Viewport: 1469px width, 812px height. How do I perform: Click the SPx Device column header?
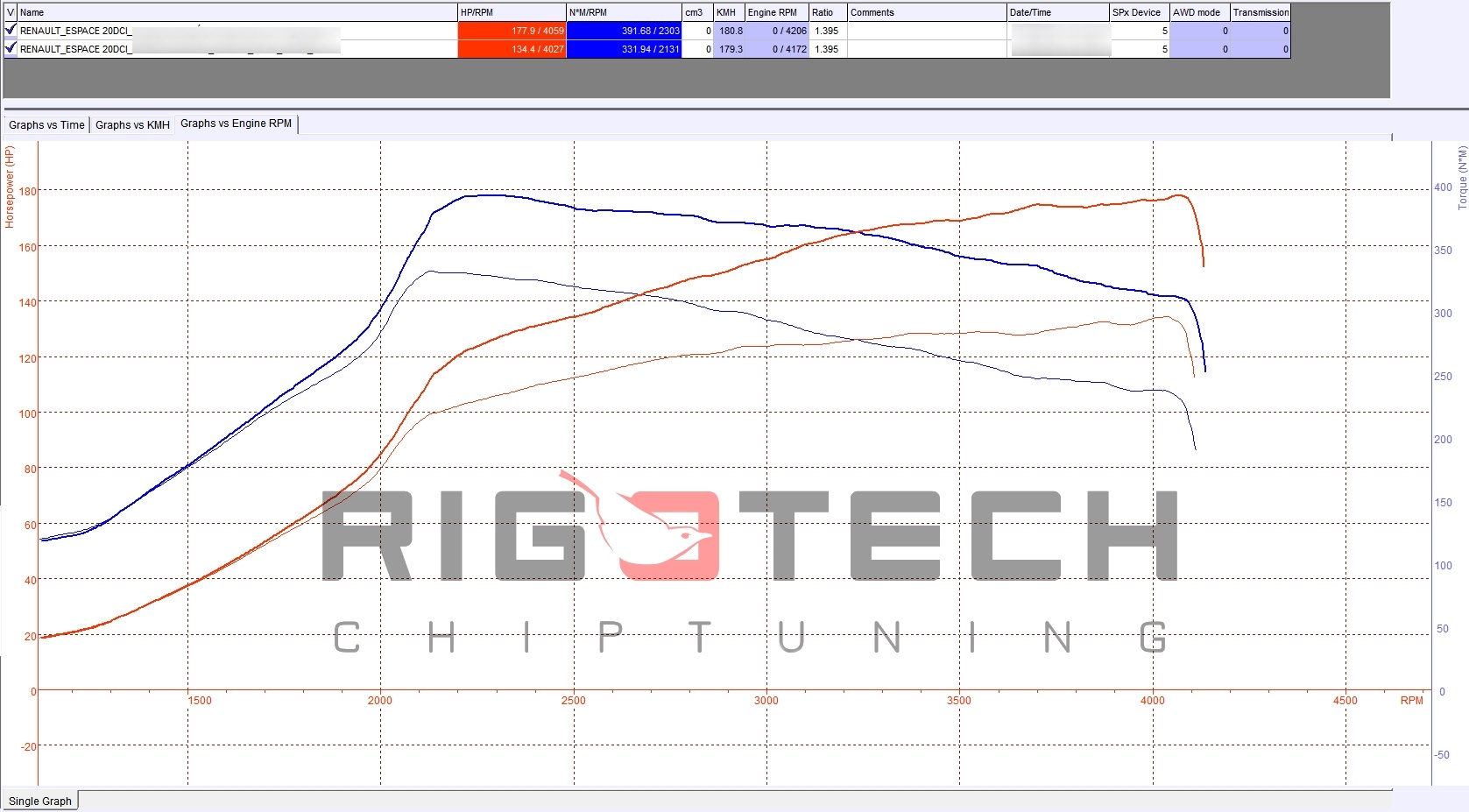pos(1140,12)
